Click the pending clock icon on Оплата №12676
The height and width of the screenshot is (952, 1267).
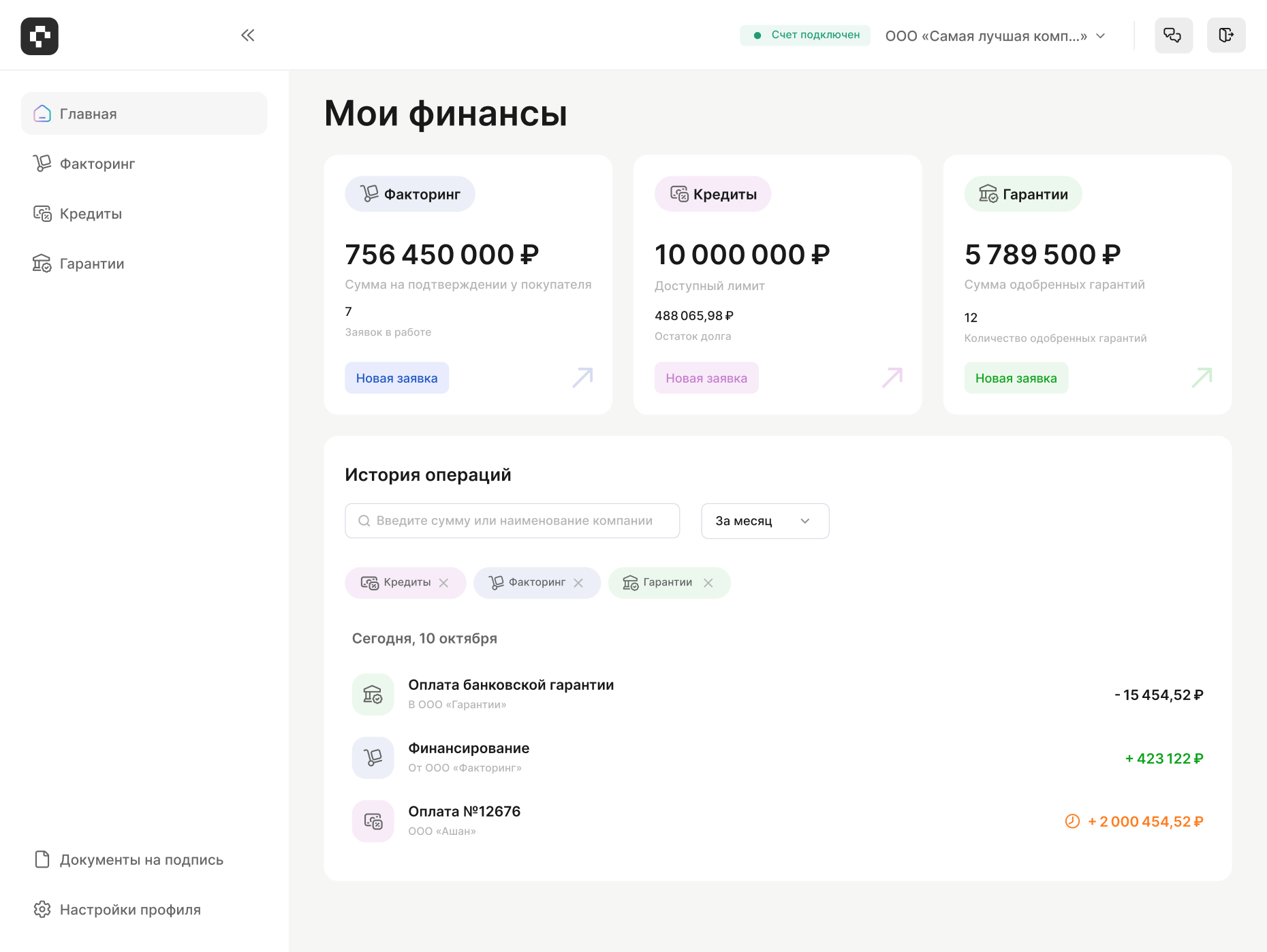click(x=1072, y=821)
